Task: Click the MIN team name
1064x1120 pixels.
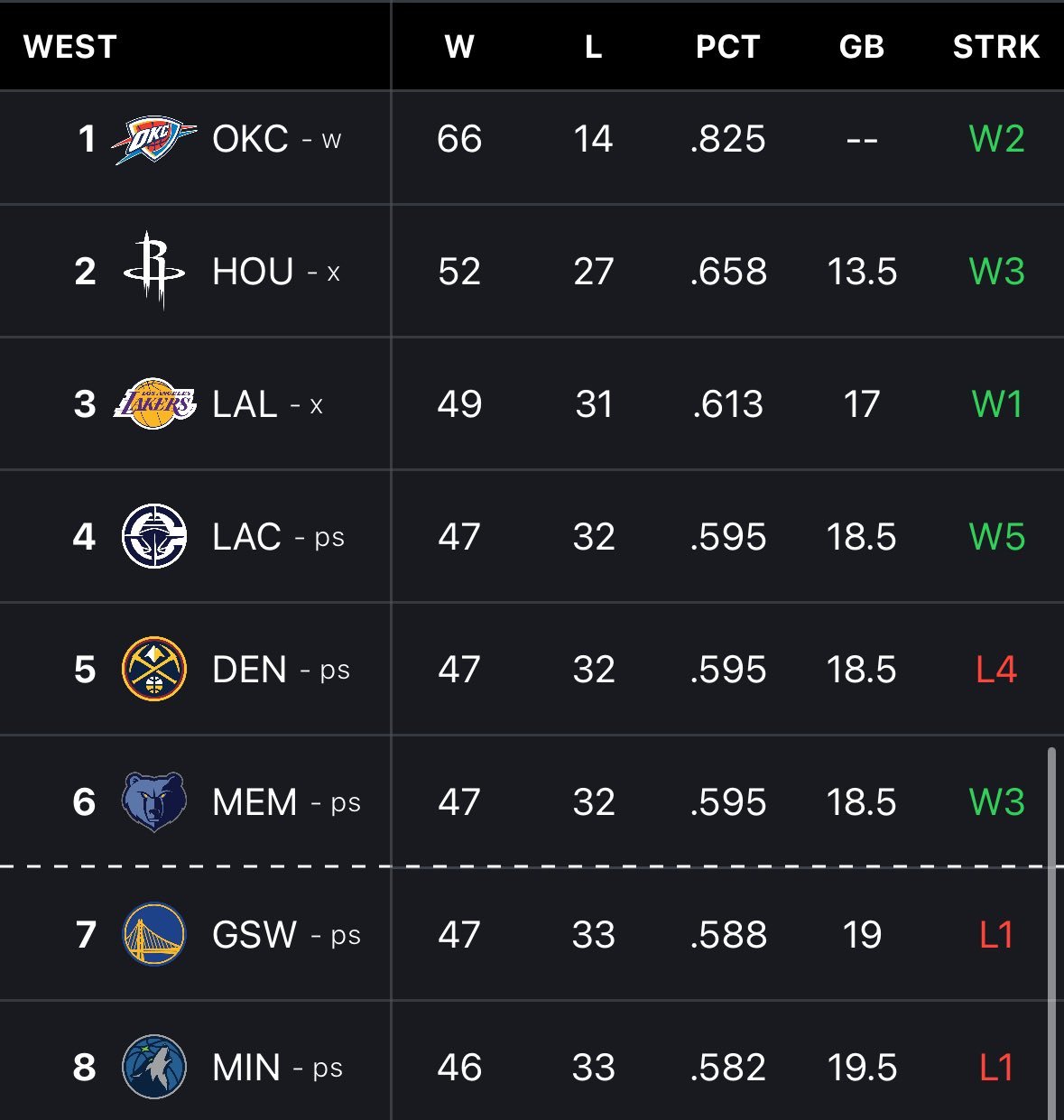Action: point(246,1068)
